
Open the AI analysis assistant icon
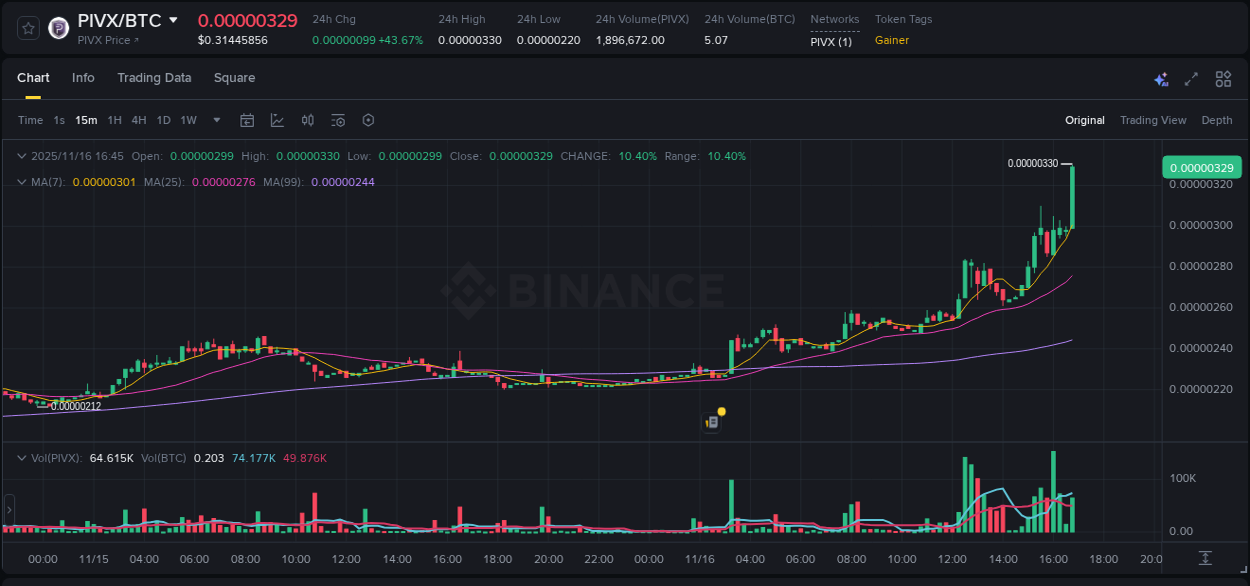(x=1161, y=78)
